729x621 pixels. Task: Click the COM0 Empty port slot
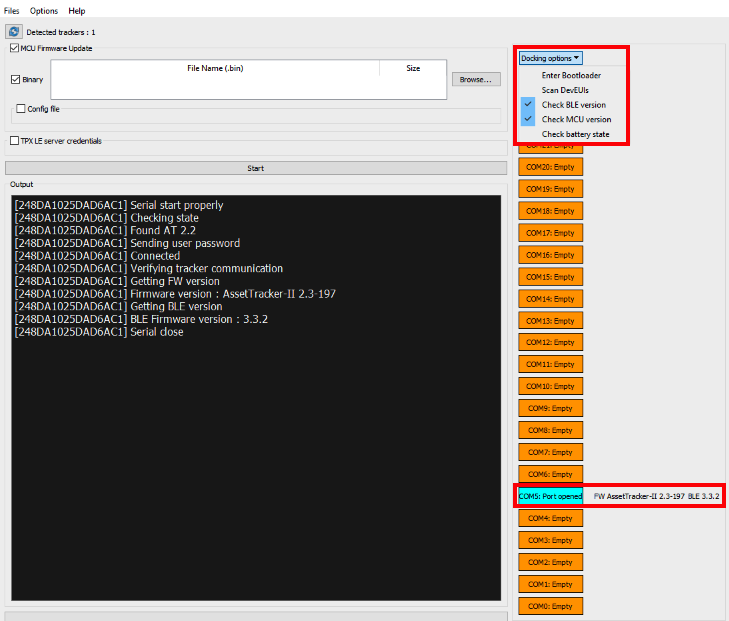[x=550, y=606]
